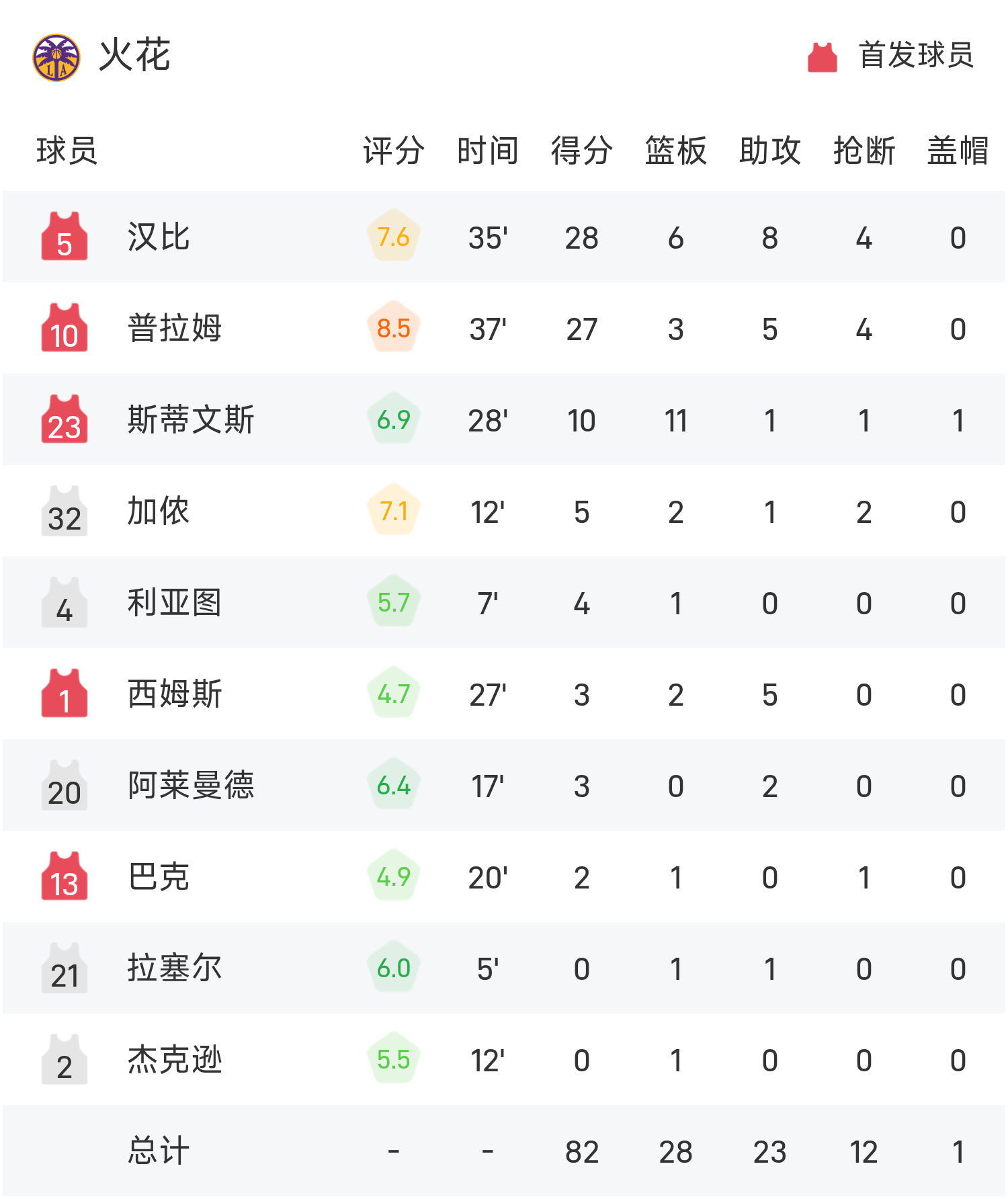Click the 火花 team name
Image resolution: width=1008 pixels, height=1199 pixels.
(x=134, y=56)
